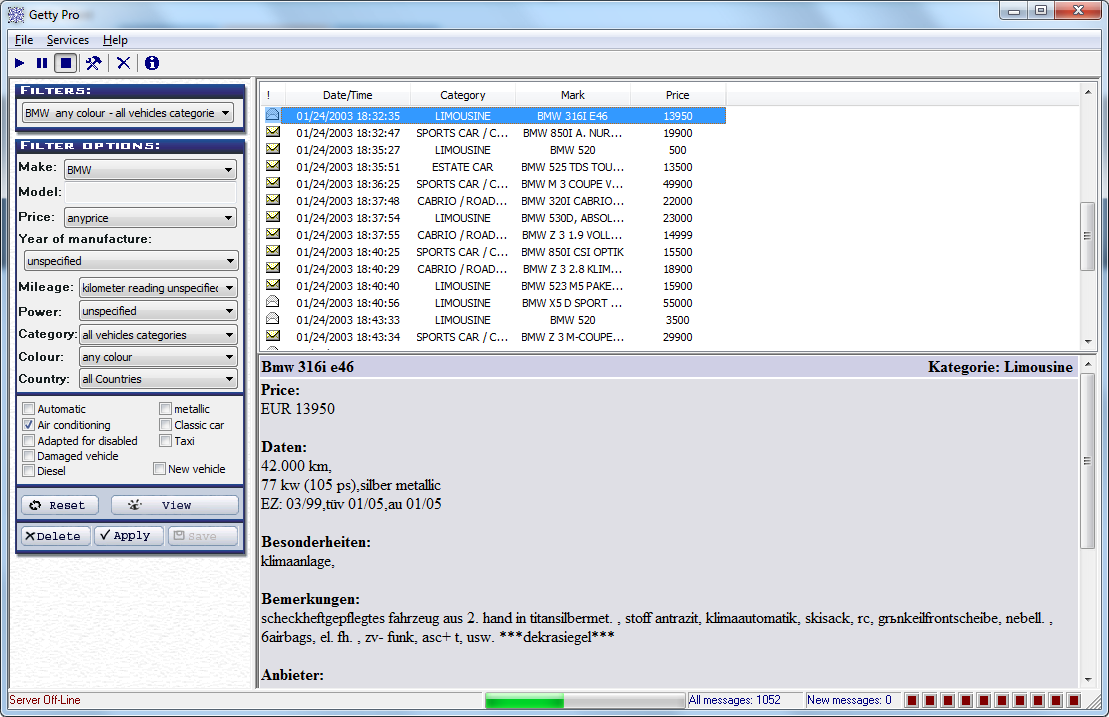Open the Filters dropdown showing BMW any colour
1109x717 pixels.
[127, 113]
